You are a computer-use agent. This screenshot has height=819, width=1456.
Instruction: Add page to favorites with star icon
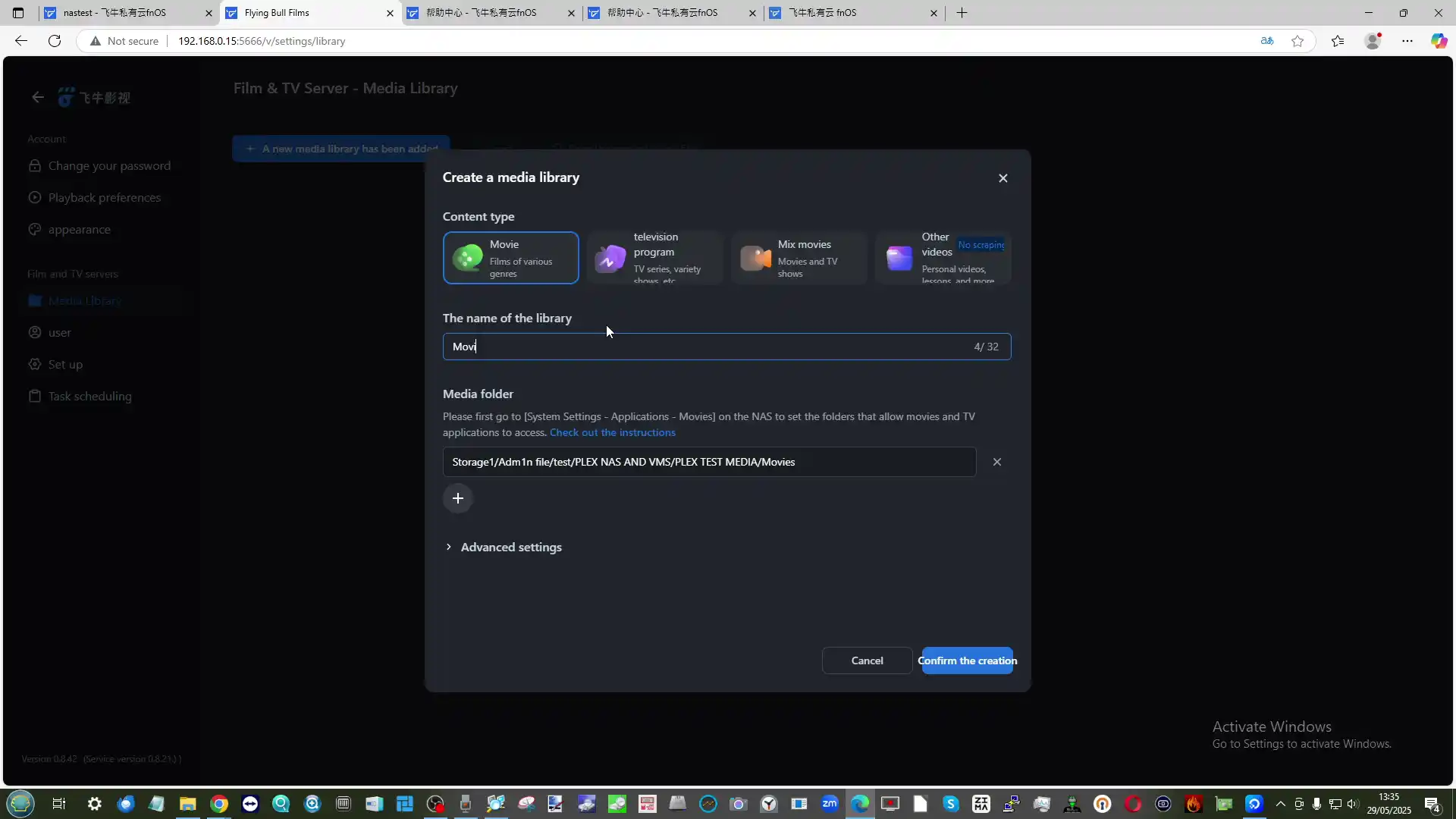(x=1298, y=41)
